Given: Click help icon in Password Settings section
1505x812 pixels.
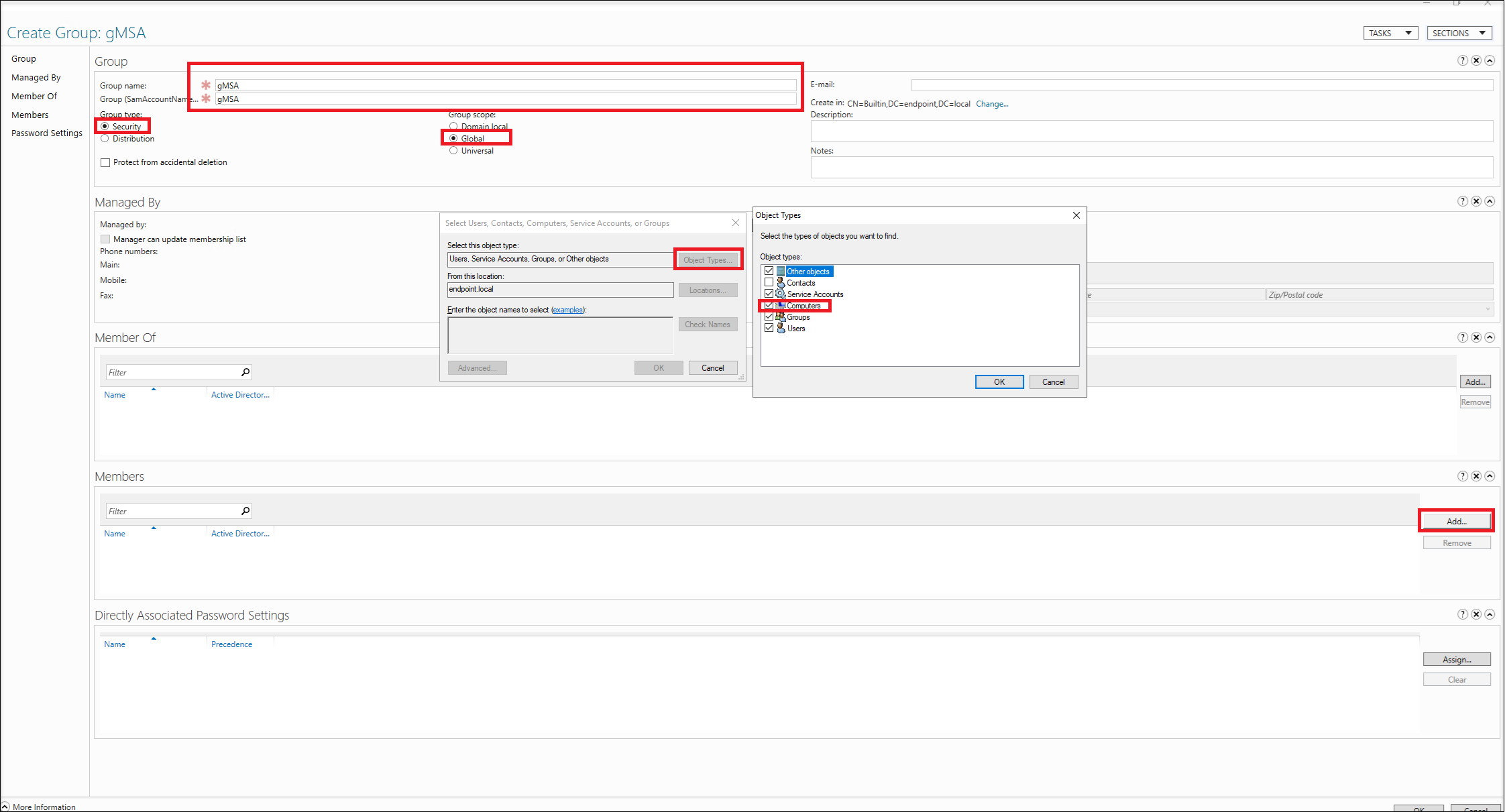Looking at the screenshot, I should point(1462,614).
